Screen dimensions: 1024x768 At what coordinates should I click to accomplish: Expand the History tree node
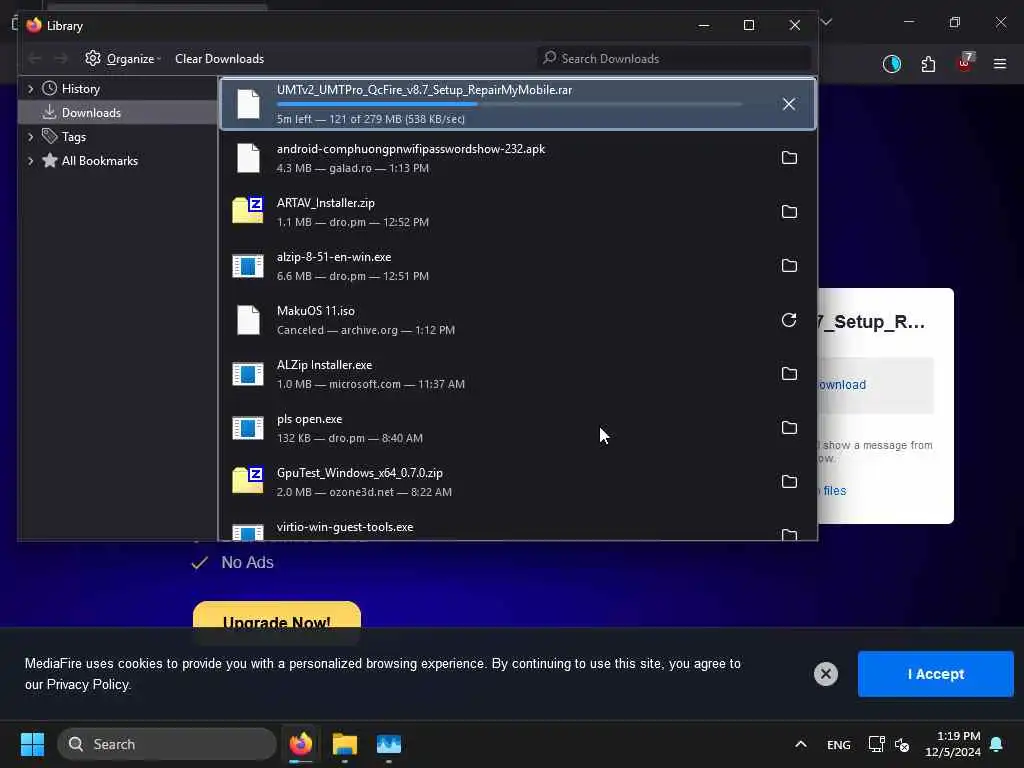[30, 89]
